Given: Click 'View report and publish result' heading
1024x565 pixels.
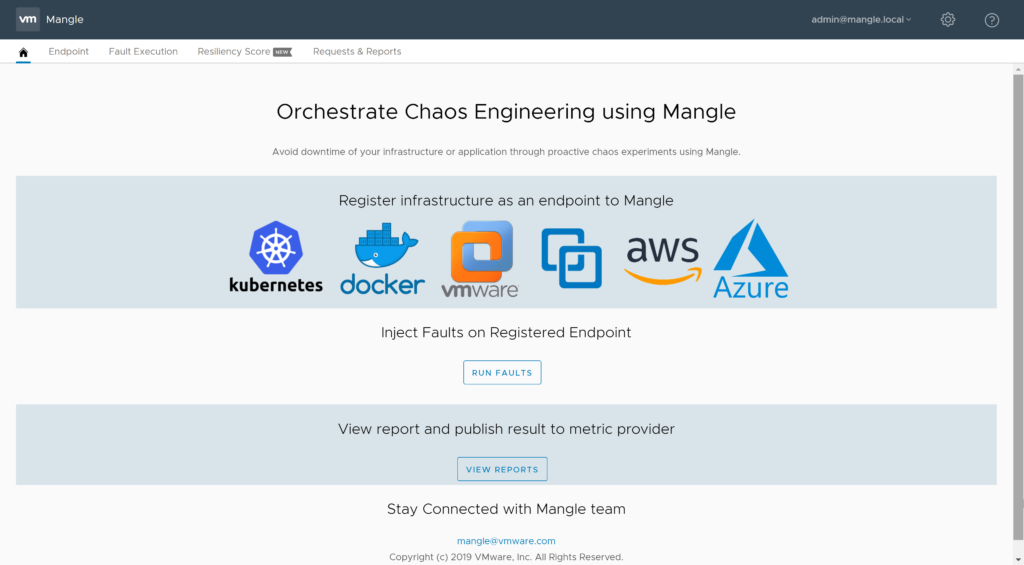Looking at the screenshot, I should tap(506, 429).
